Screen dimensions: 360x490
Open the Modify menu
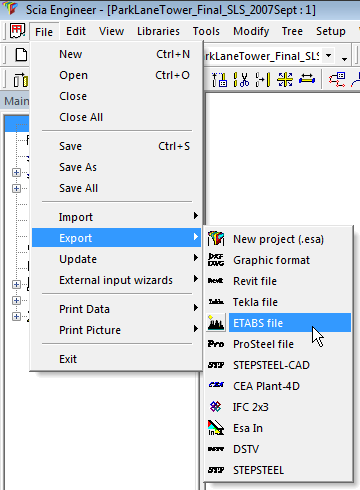[x=251, y=31]
